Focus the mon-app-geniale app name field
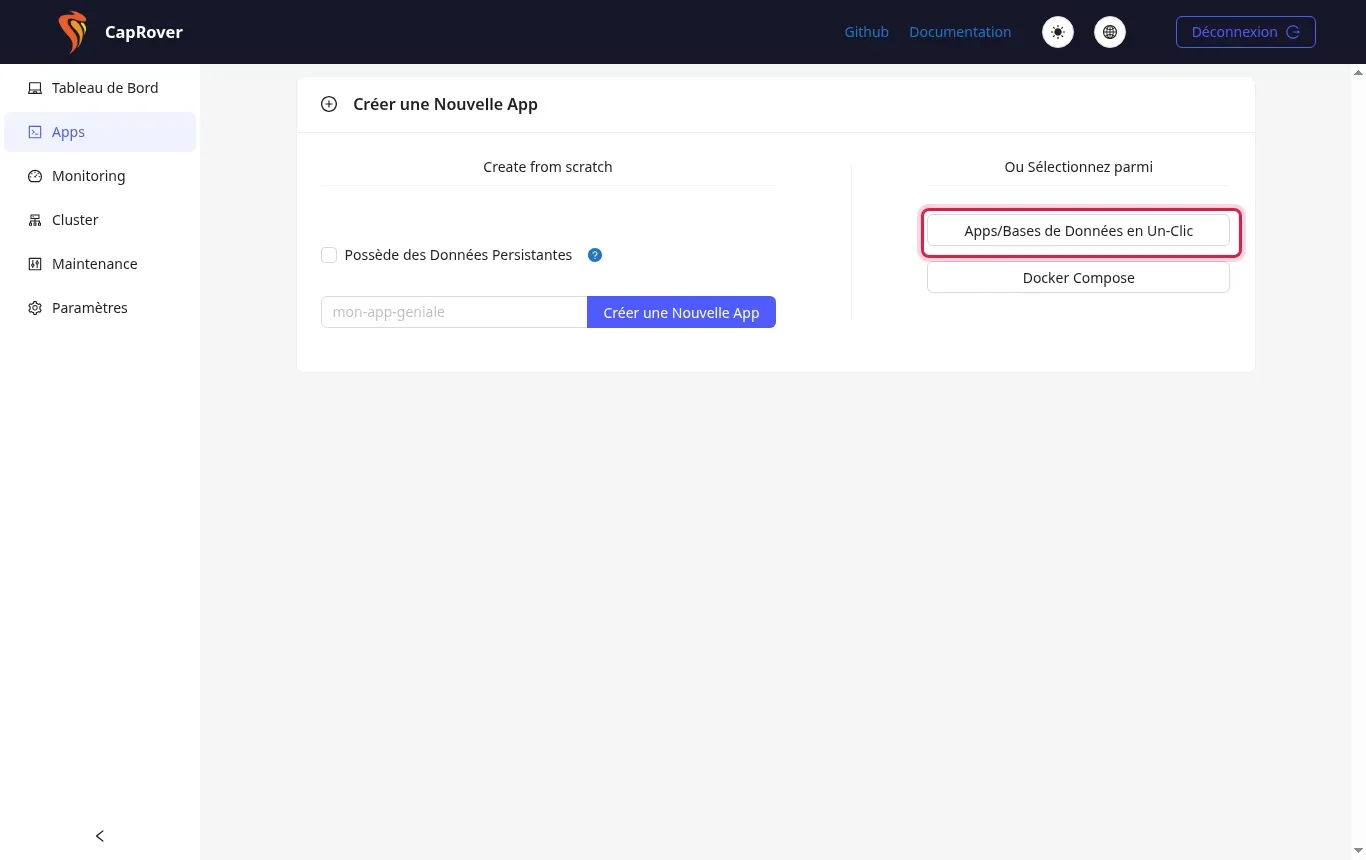This screenshot has width=1366, height=860. point(454,312)
